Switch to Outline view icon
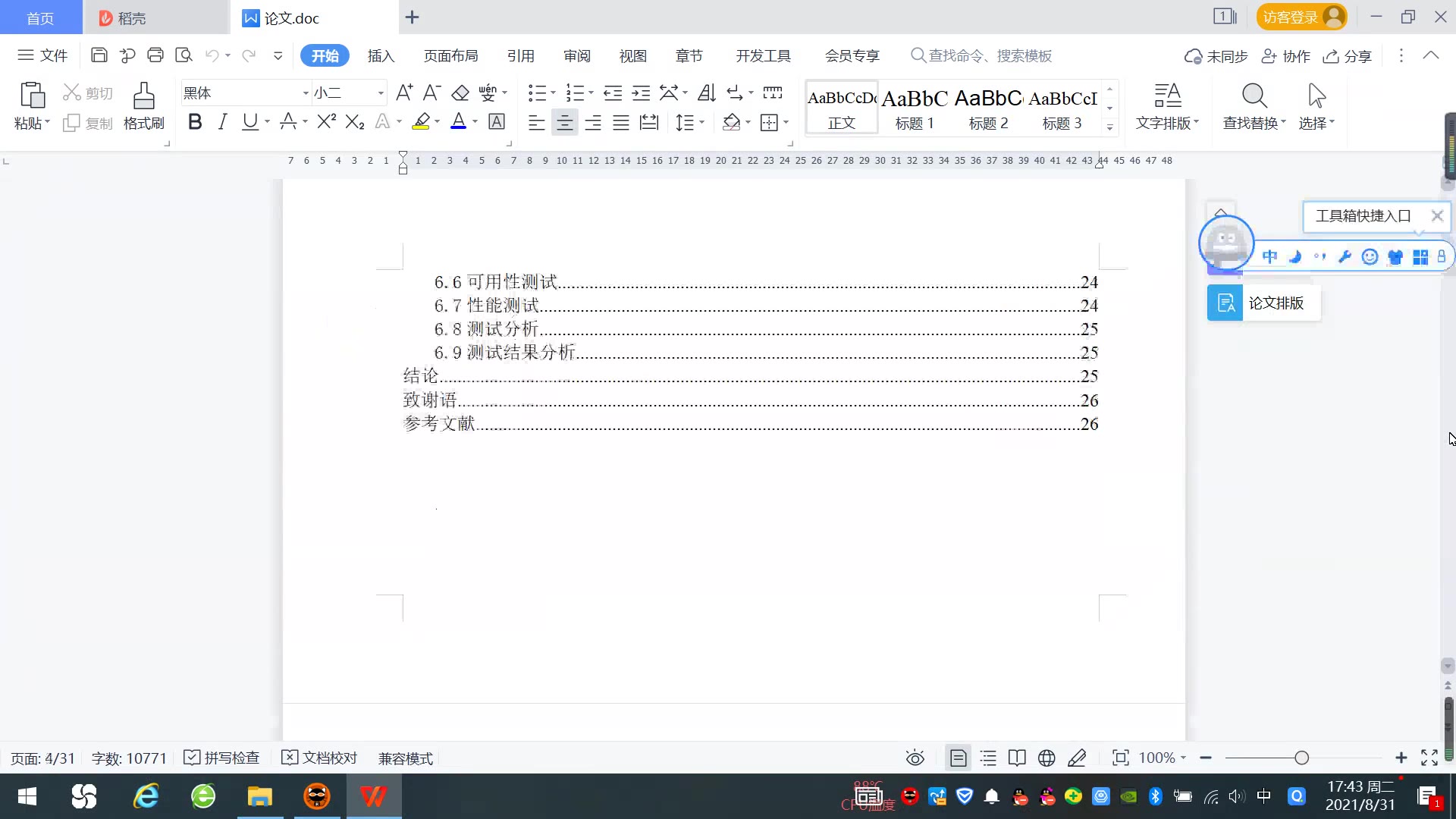 pos(988,758)
